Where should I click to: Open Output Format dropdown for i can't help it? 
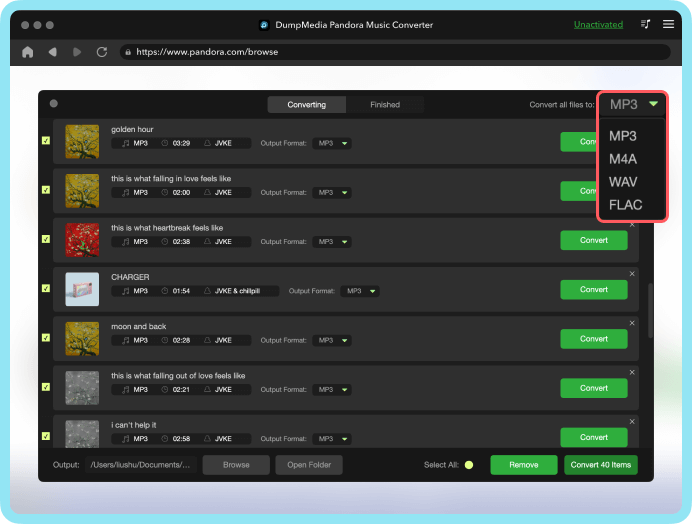point(332,439)
